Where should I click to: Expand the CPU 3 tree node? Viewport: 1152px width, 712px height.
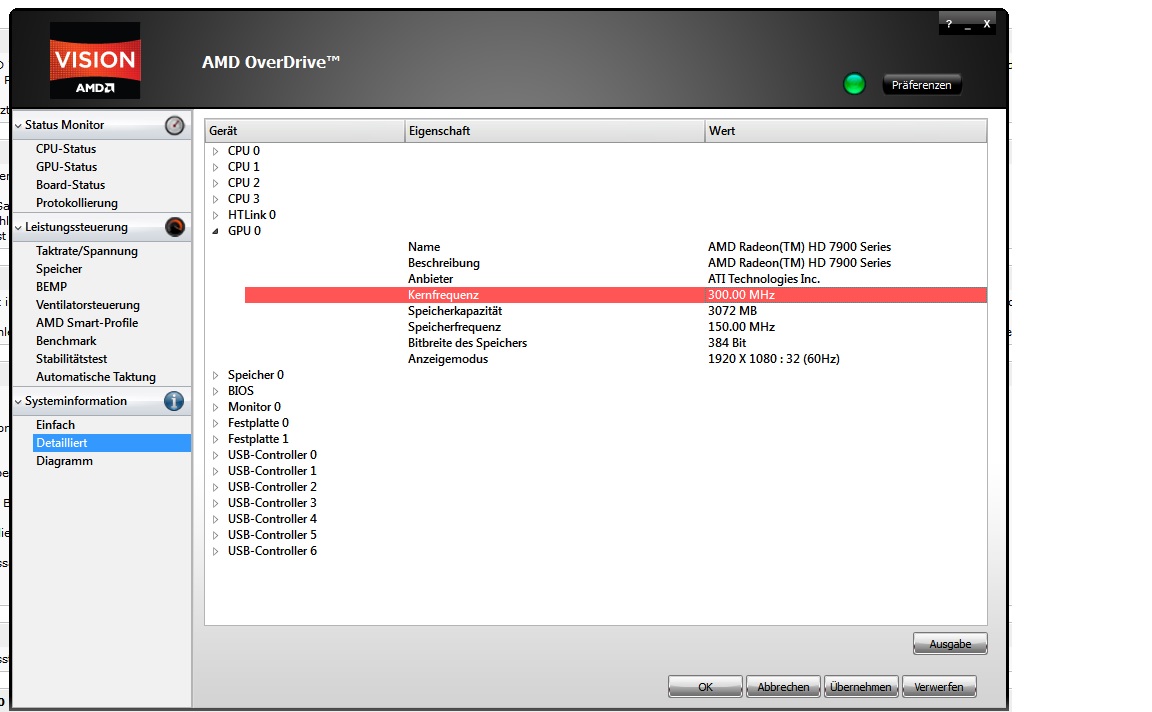(215, 199)
